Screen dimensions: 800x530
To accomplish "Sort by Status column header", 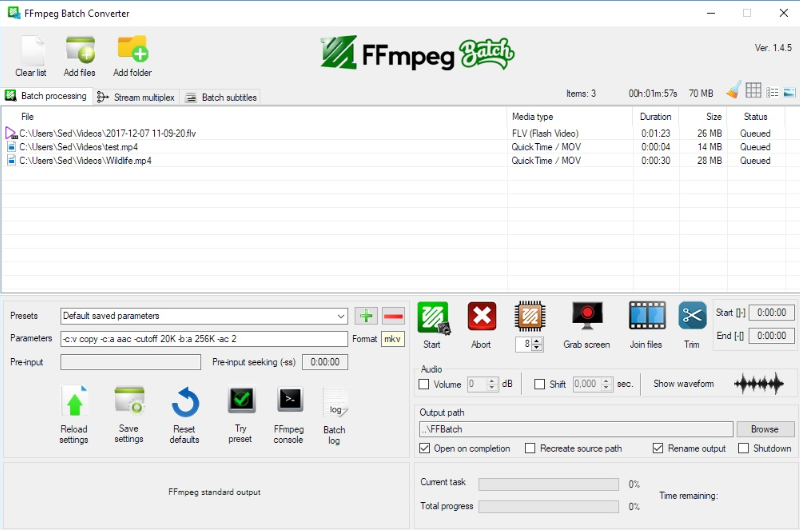I will [755, 117].
